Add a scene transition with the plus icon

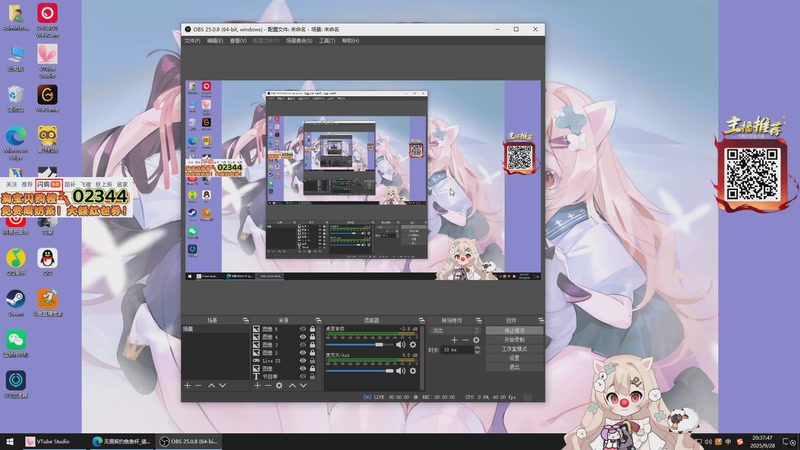pos(454,340)
